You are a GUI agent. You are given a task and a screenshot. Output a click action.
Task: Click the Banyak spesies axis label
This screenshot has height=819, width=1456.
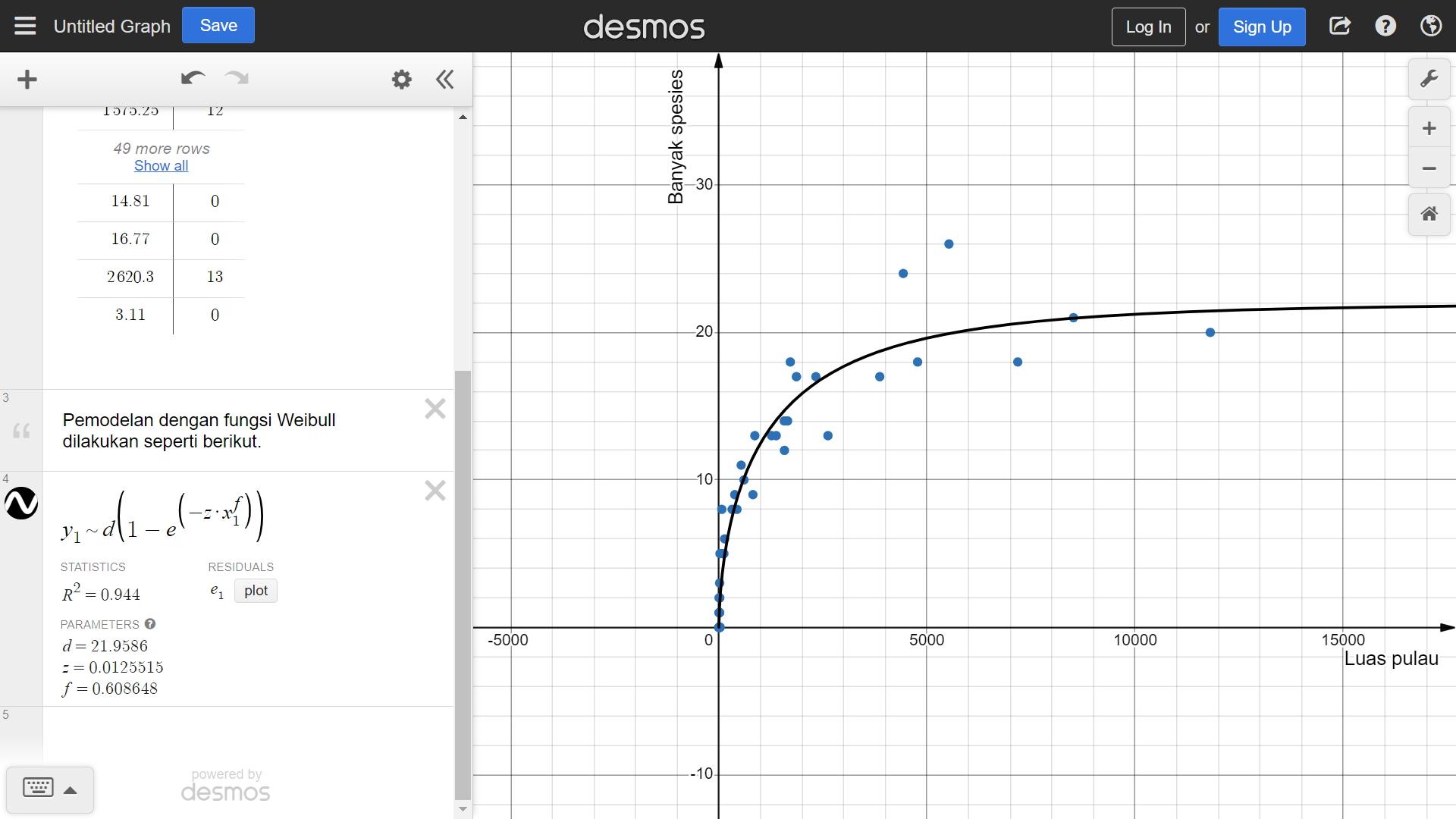click(x=676, y=137)
